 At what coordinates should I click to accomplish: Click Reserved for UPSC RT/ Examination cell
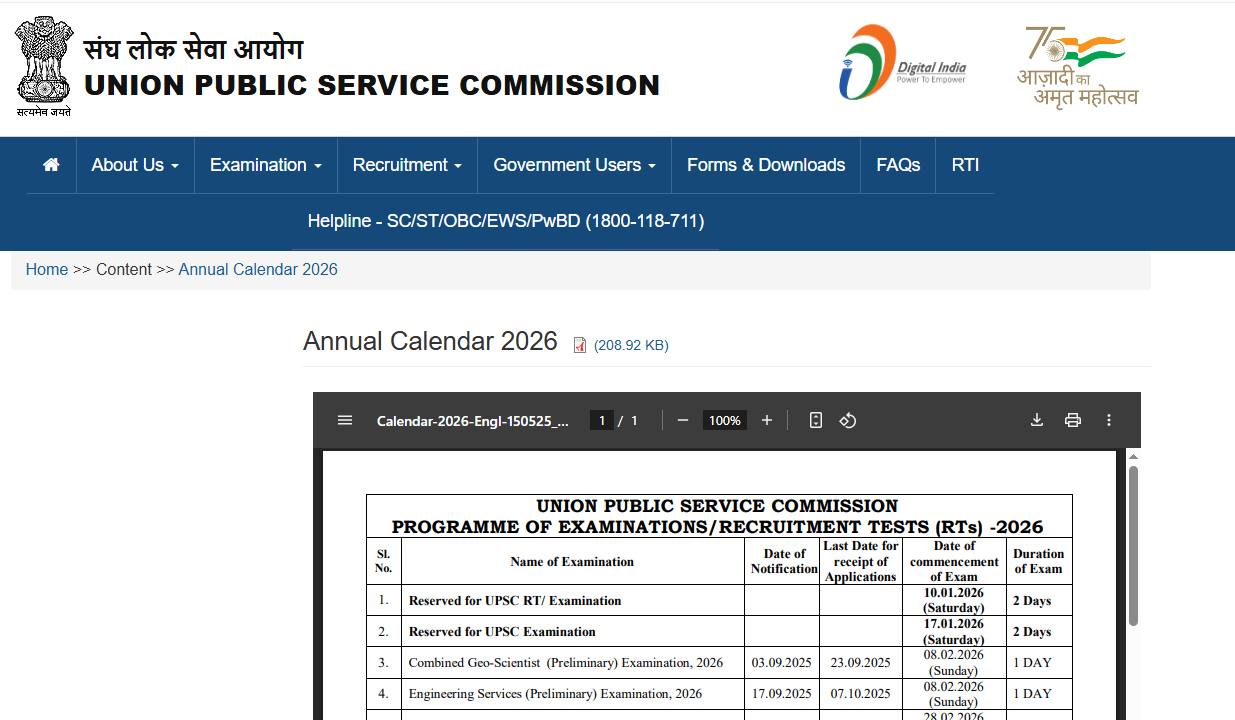[x=573, y=601]
